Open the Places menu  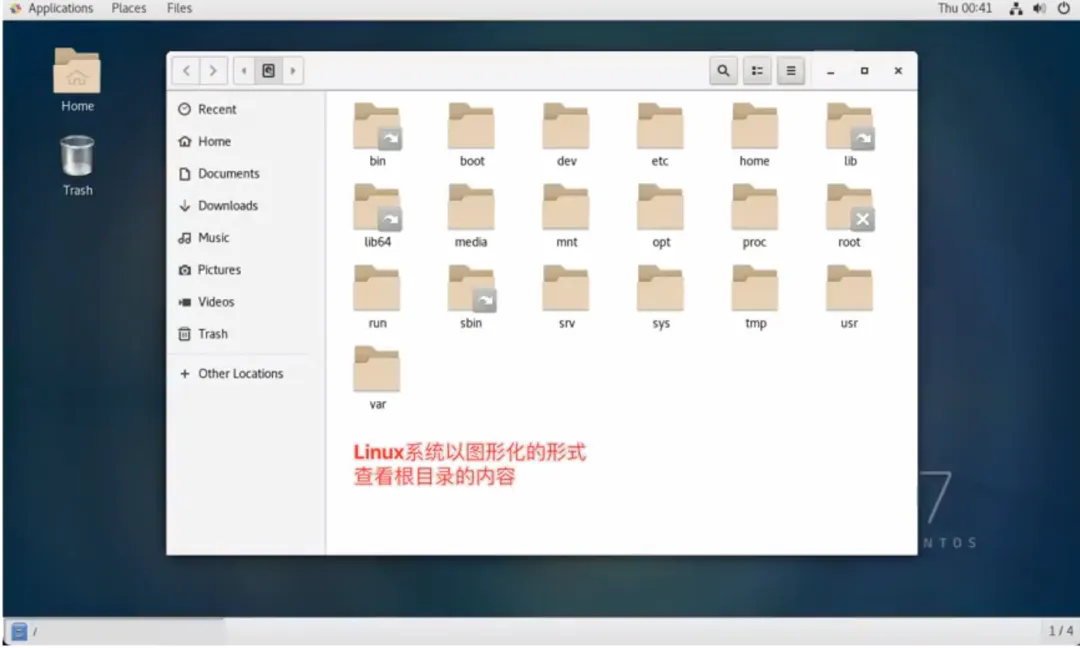129,8
